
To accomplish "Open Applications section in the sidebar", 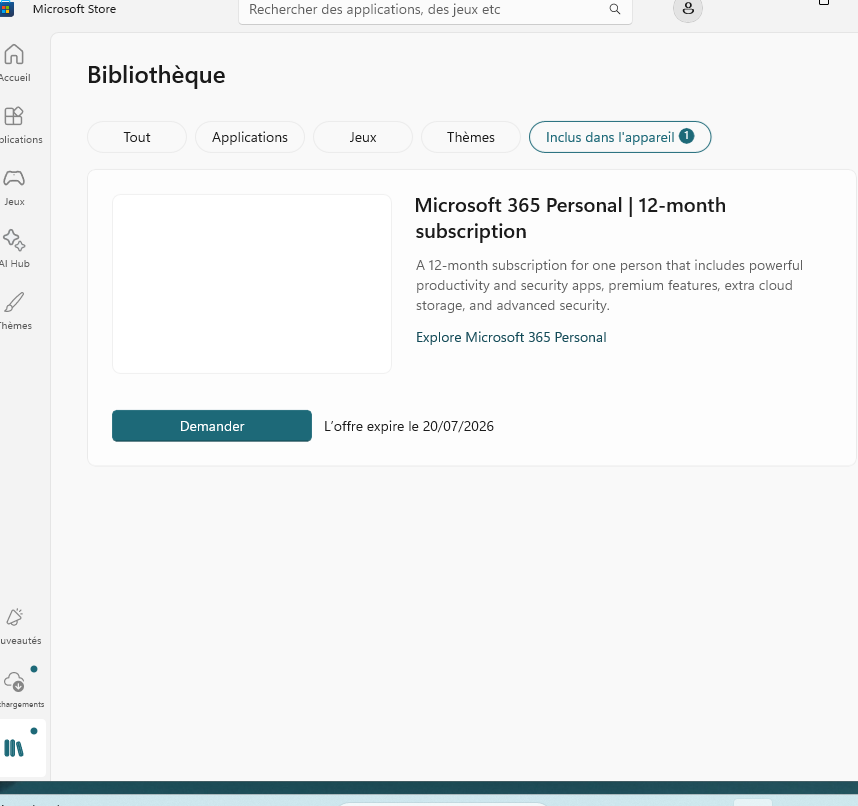I will pyautogui.click(x=14, y=125).
